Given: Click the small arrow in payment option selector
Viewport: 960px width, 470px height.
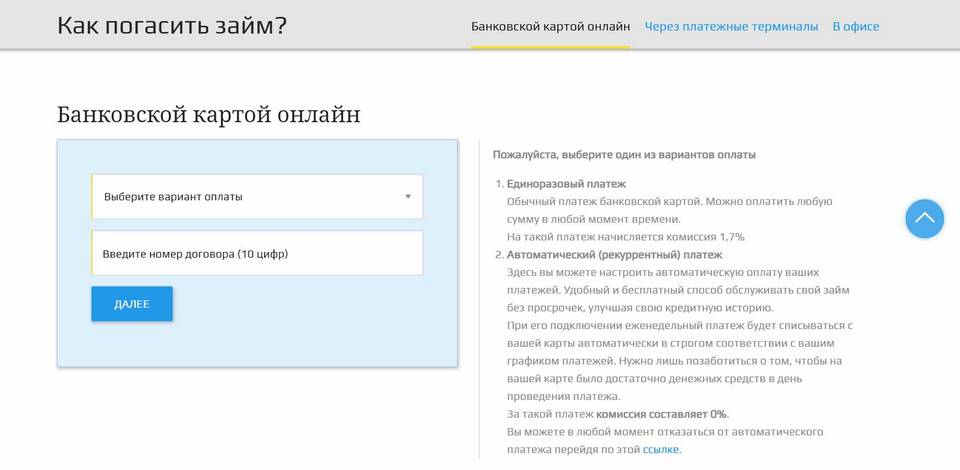Looking at the screenshot, I should click(408, 197).
